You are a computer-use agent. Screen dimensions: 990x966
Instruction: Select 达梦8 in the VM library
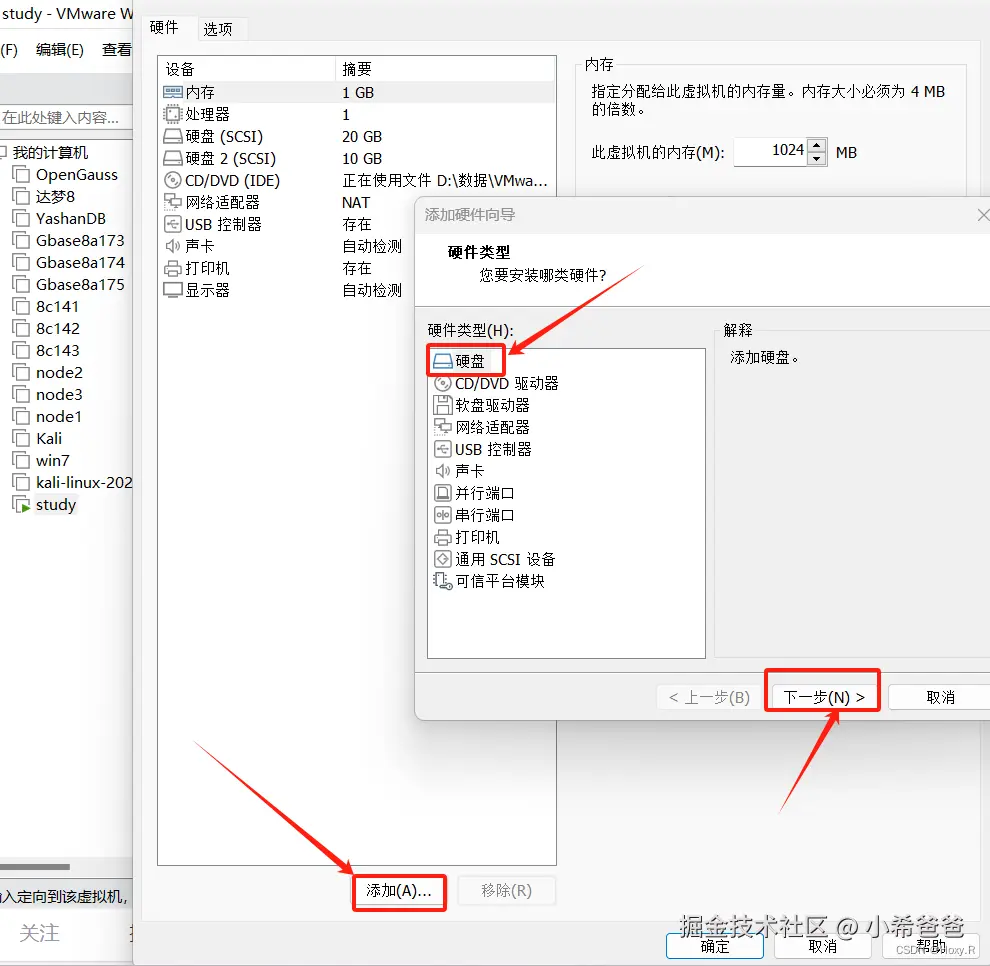[55, 197]
